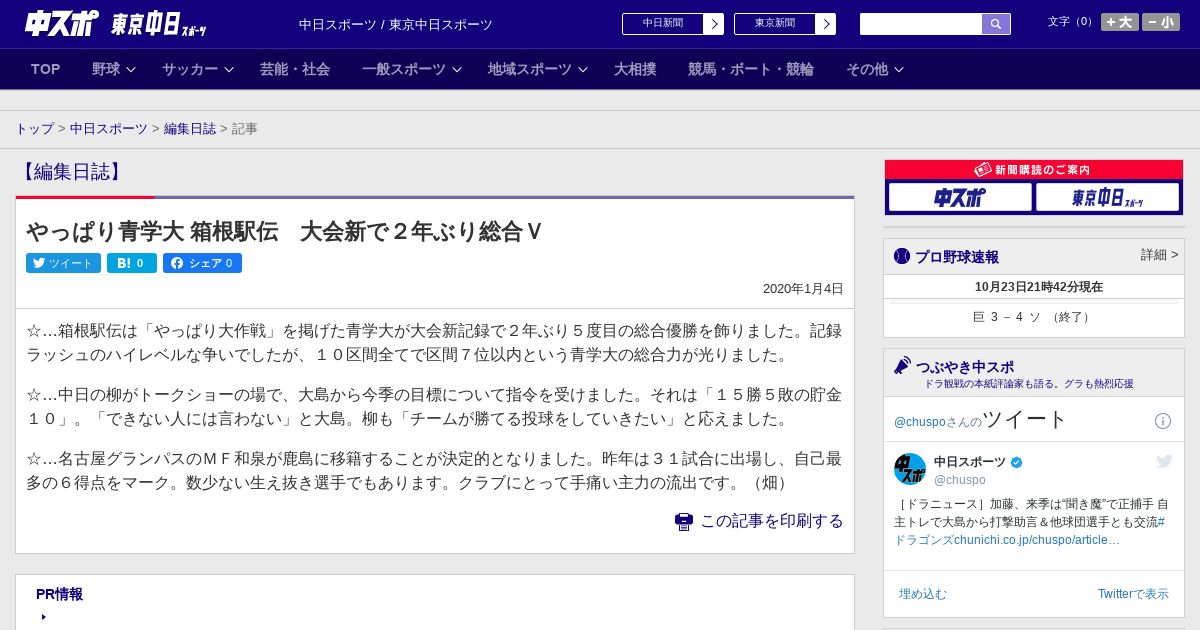Click the 新聞購読のご案内 banner heading

coord(1033,170)
